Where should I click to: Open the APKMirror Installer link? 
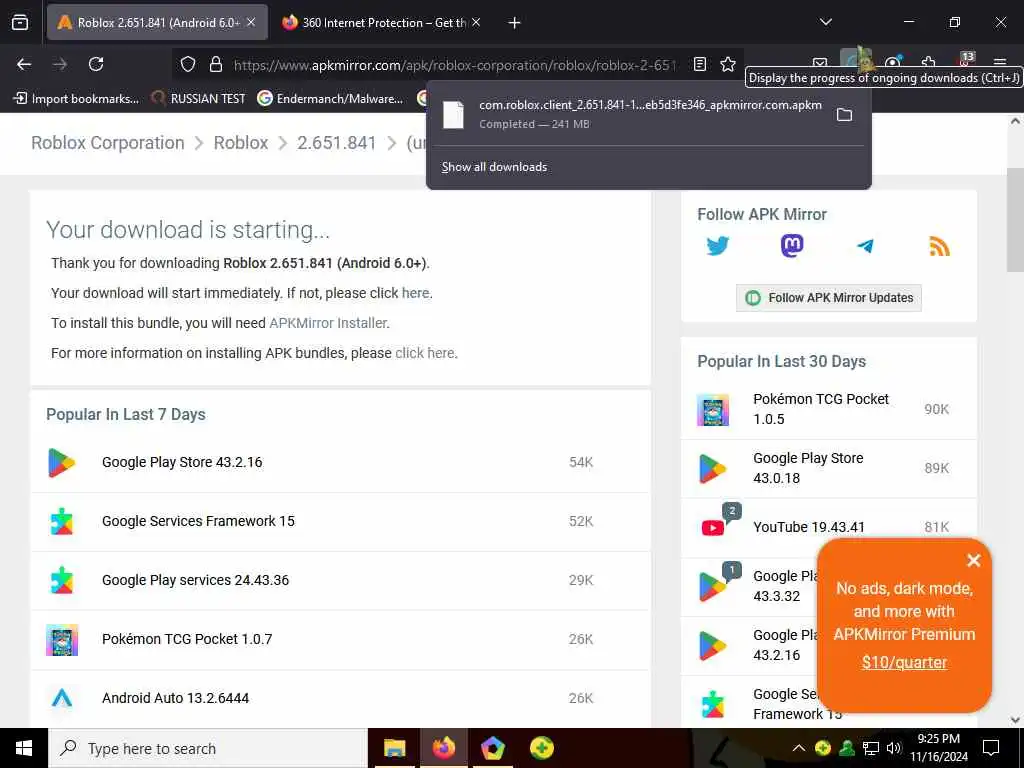pyautogui.click(x=328, y=323)
